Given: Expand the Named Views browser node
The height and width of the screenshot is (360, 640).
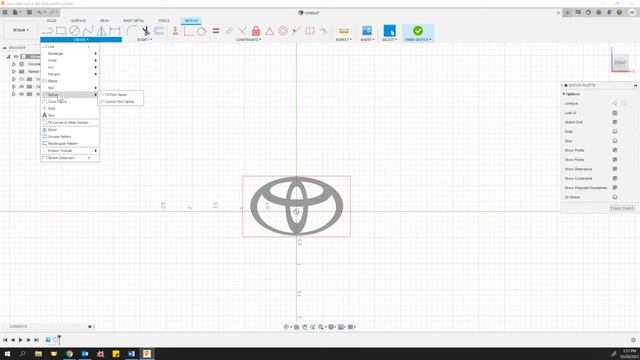Looking at the screenshot, I should pos(13,71).
